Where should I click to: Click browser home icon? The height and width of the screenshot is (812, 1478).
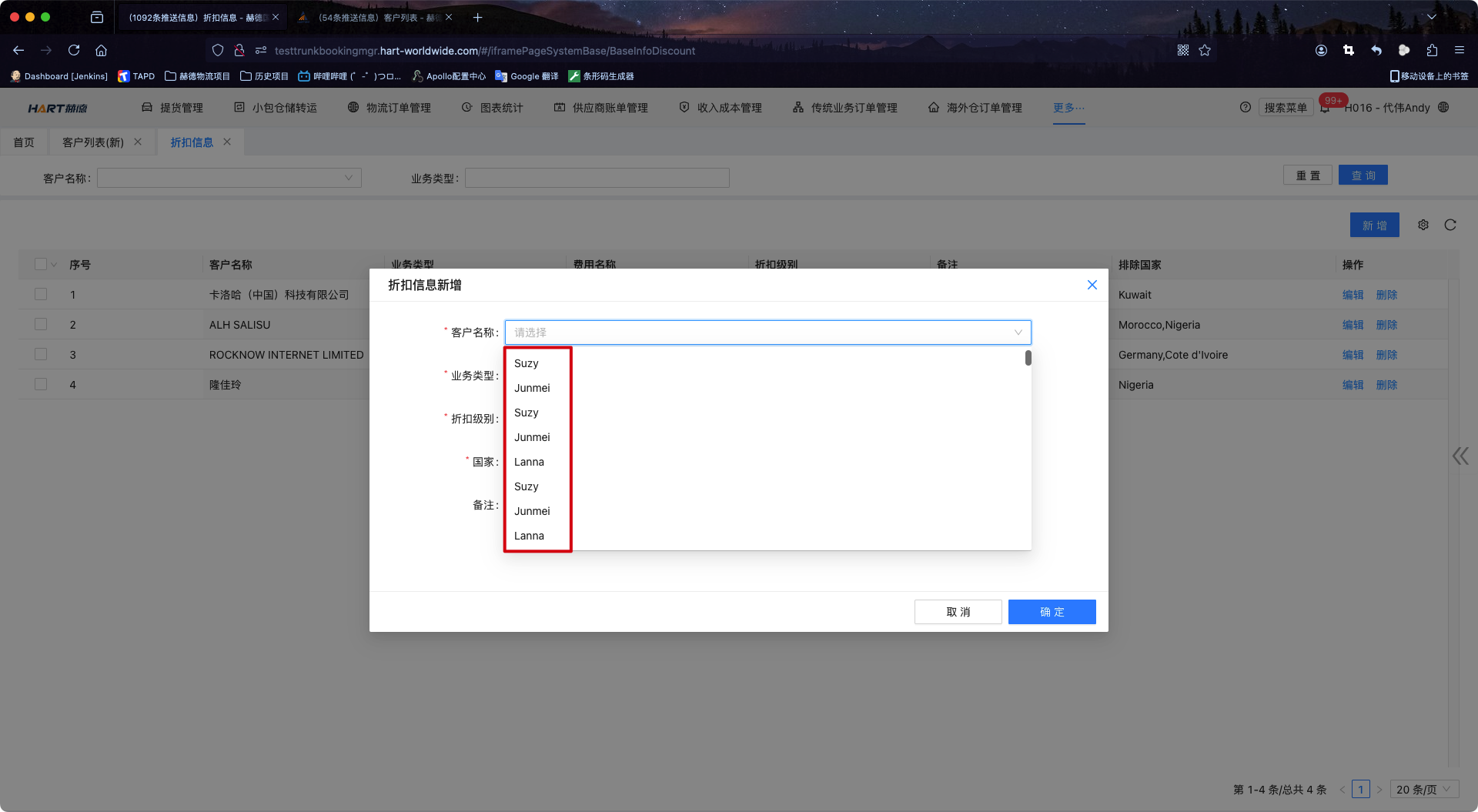pyautogui.click(x=101, y=50)
